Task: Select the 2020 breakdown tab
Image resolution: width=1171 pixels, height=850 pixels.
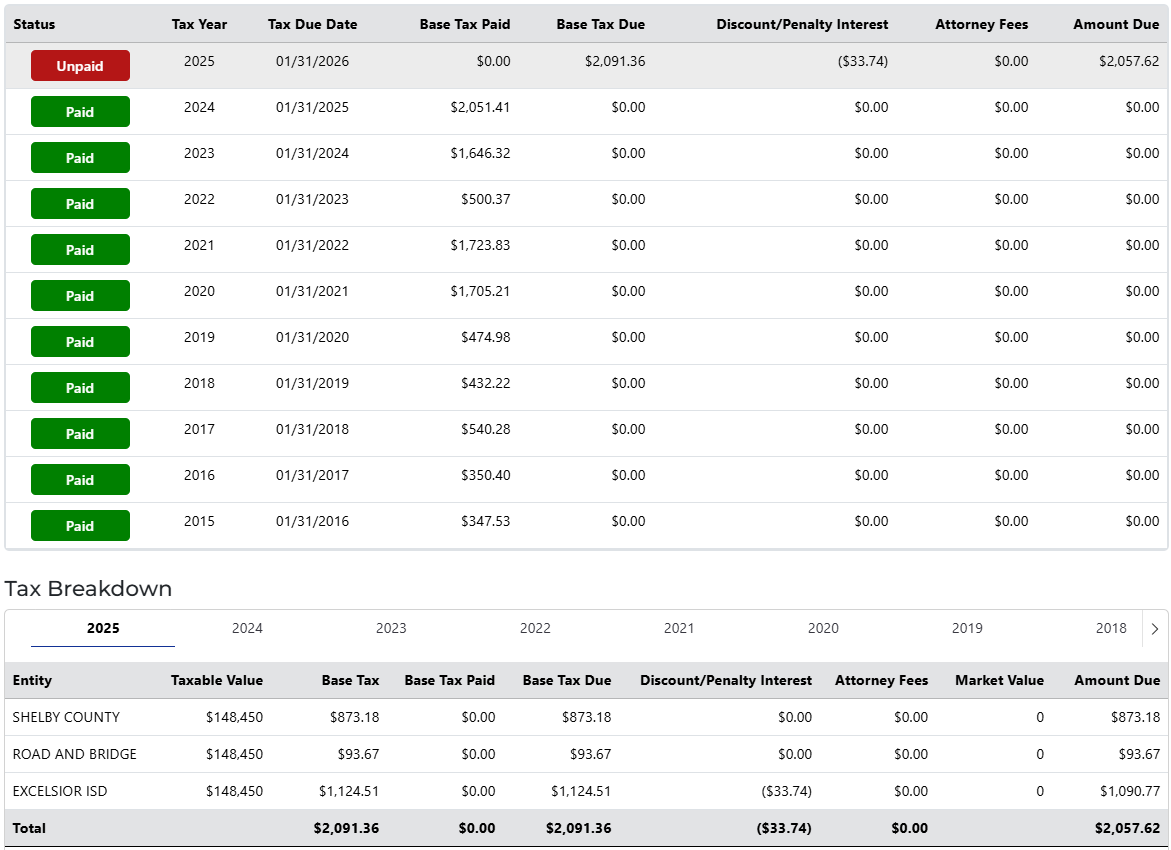Action: [x=823, y=628]
